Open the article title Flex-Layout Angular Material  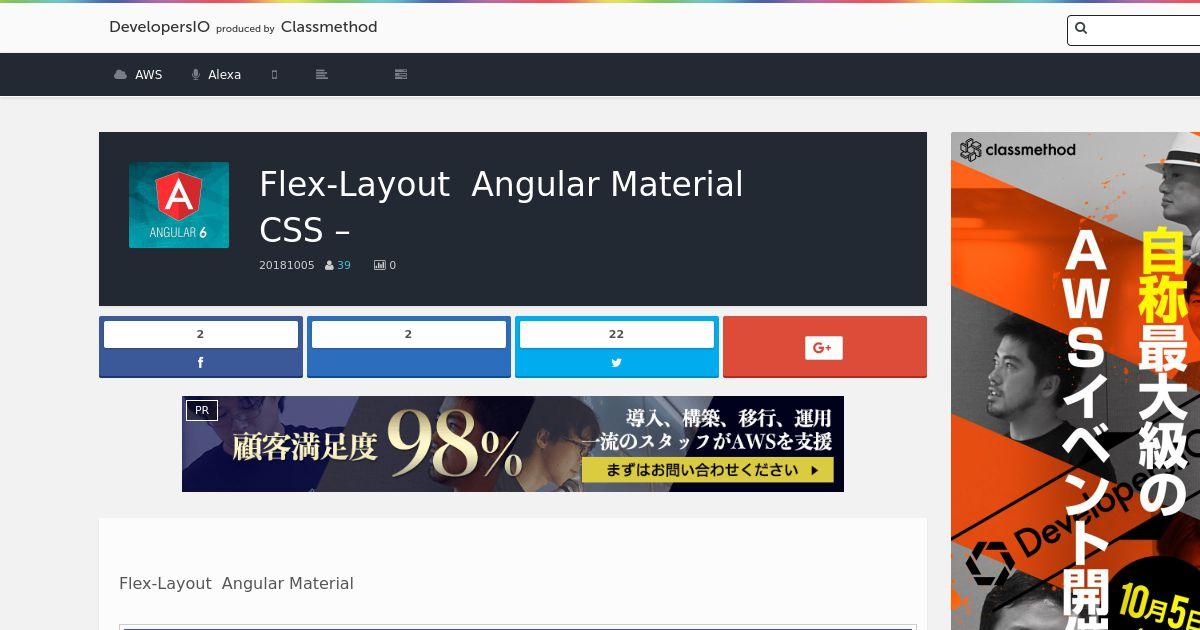501,207
